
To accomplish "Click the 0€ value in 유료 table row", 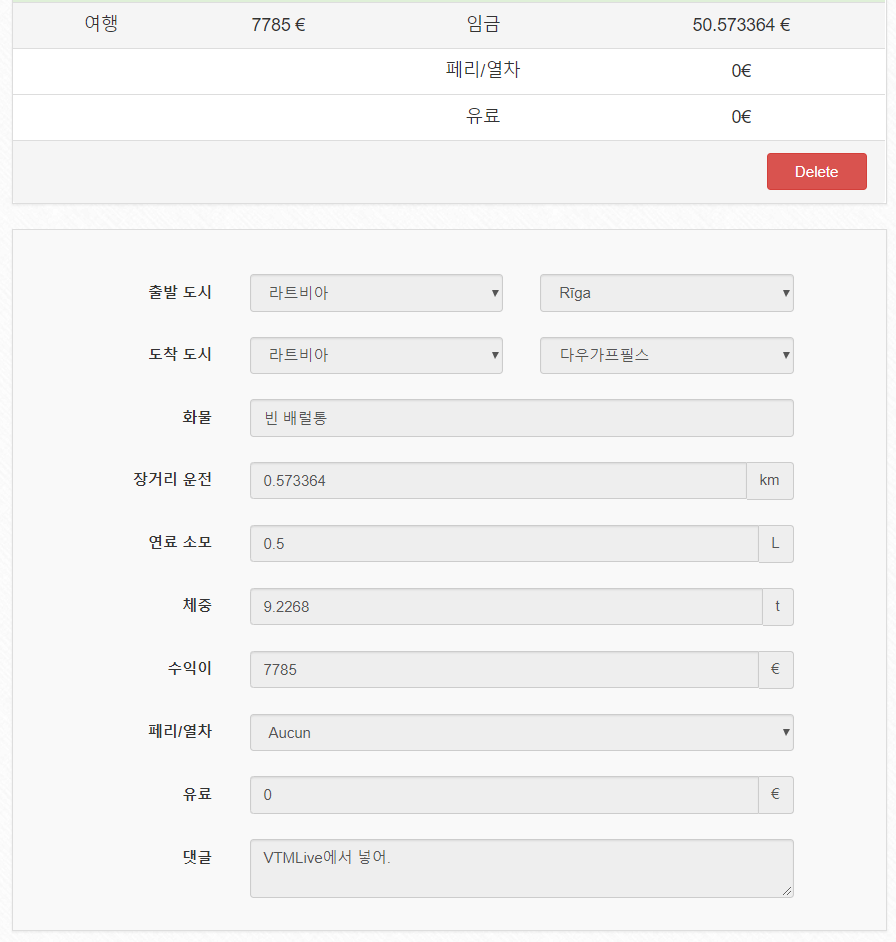I will [741, 117].
